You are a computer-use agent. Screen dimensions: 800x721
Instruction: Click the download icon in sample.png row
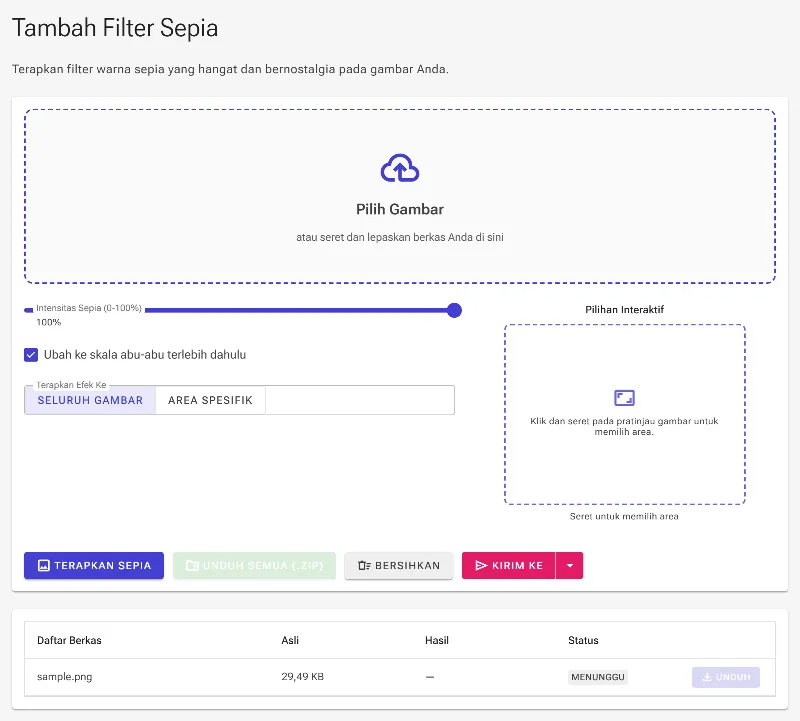click(707, 677)
